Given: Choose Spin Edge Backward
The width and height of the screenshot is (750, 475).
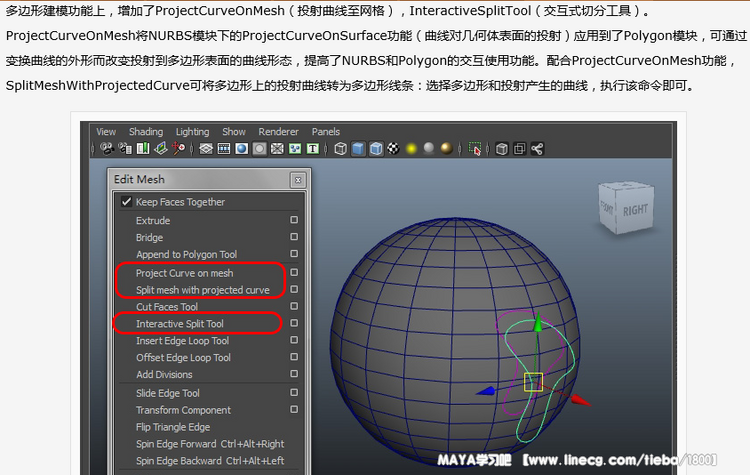Looking at the screenshot, I should 210,461.
